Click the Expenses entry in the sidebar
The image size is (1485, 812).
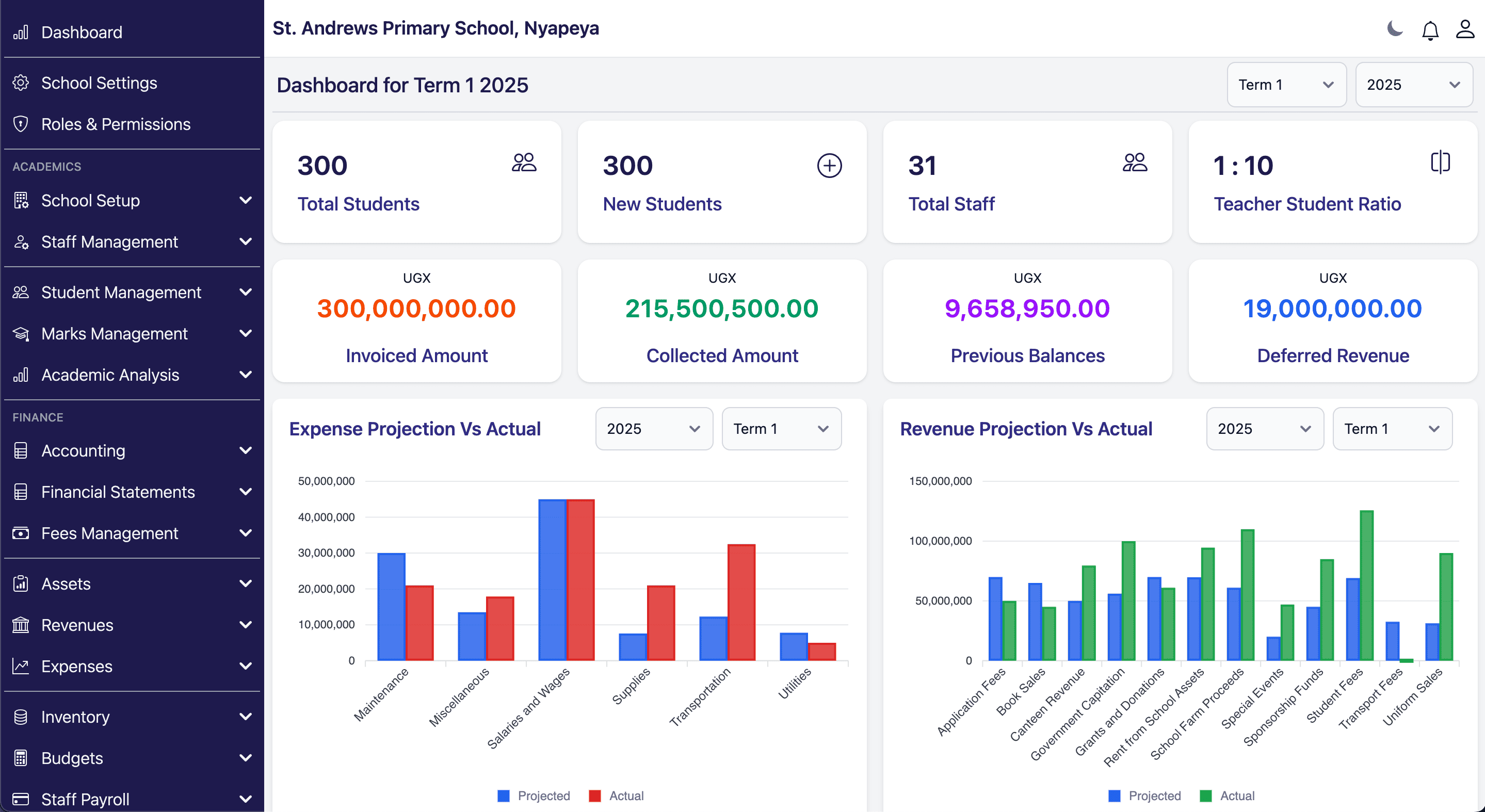(x=77, y=666)
